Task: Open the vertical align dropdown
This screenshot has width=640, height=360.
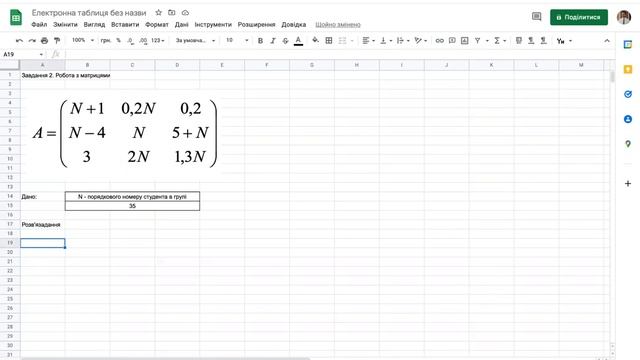Action: (x=386, y=40)
